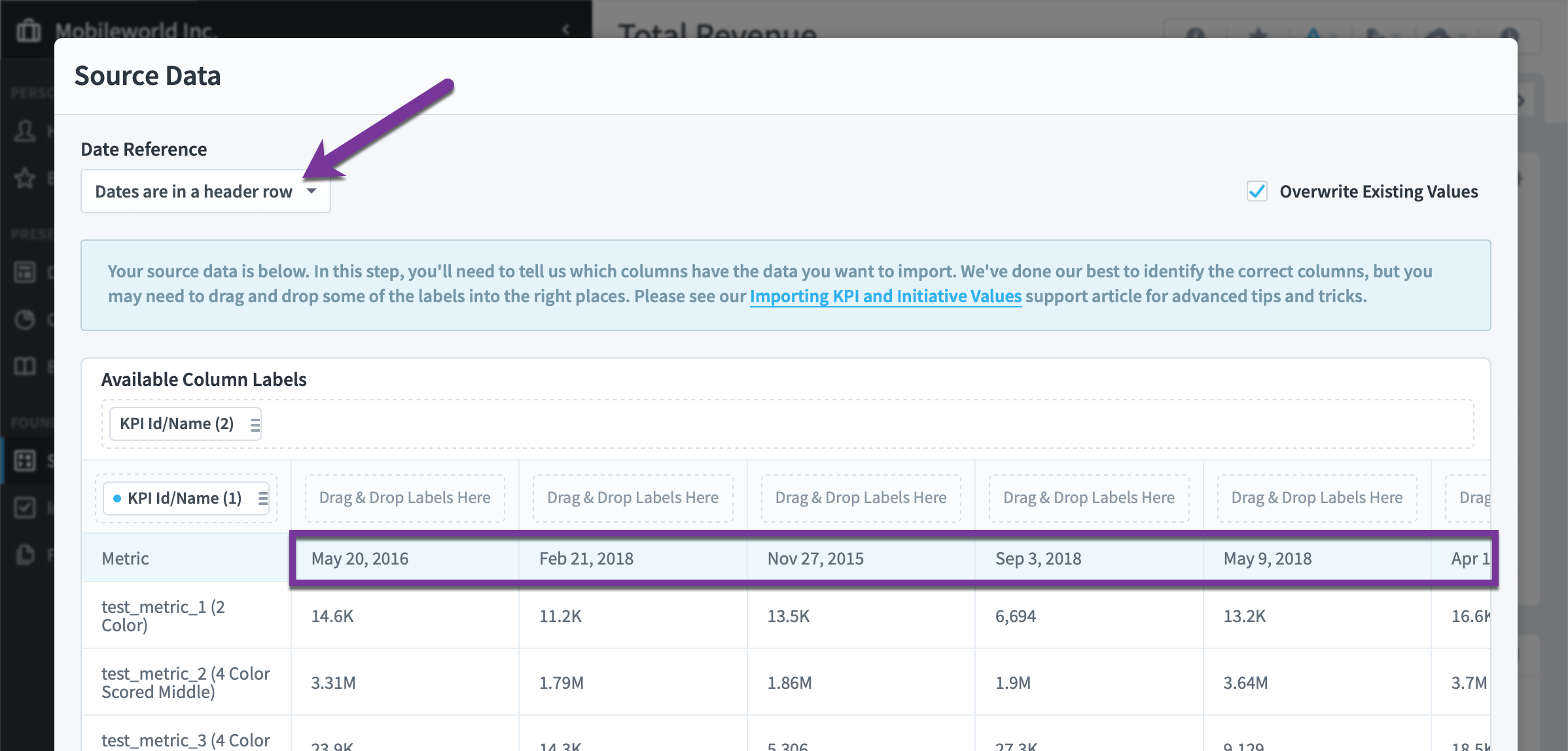The width and height of the screenshot is (1568, 751).
Task: Click the May 20, 2016 header cell
Action: click(x=405, y=558)
